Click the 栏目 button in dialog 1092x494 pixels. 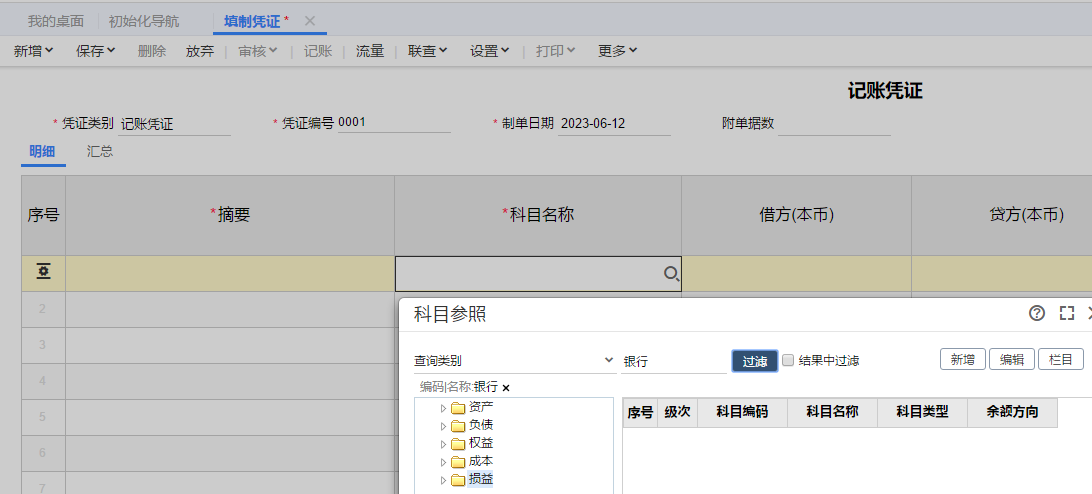pyautogui.click(x=1061, y=360)
